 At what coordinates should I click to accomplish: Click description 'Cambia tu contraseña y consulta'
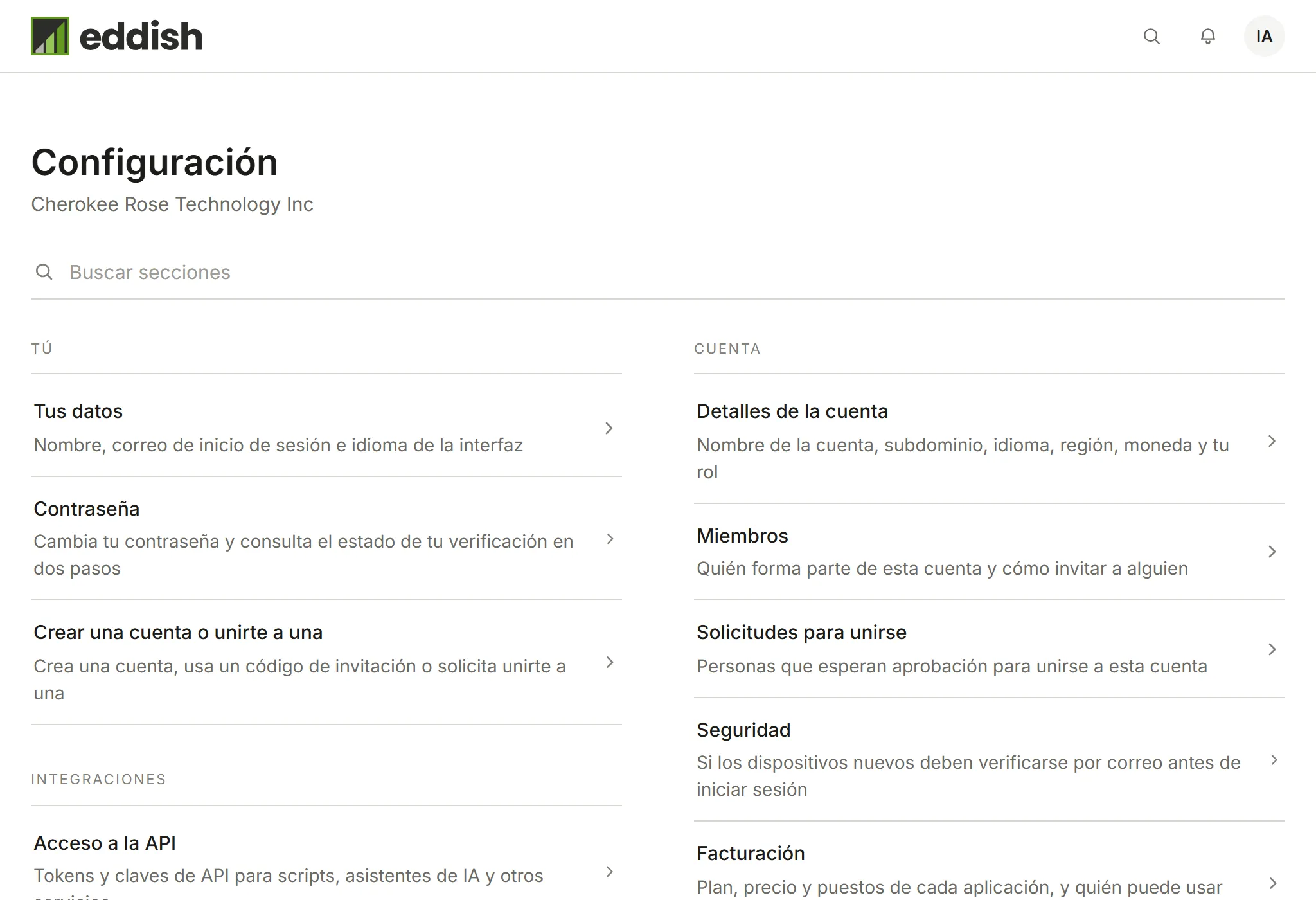coord(303,555)
